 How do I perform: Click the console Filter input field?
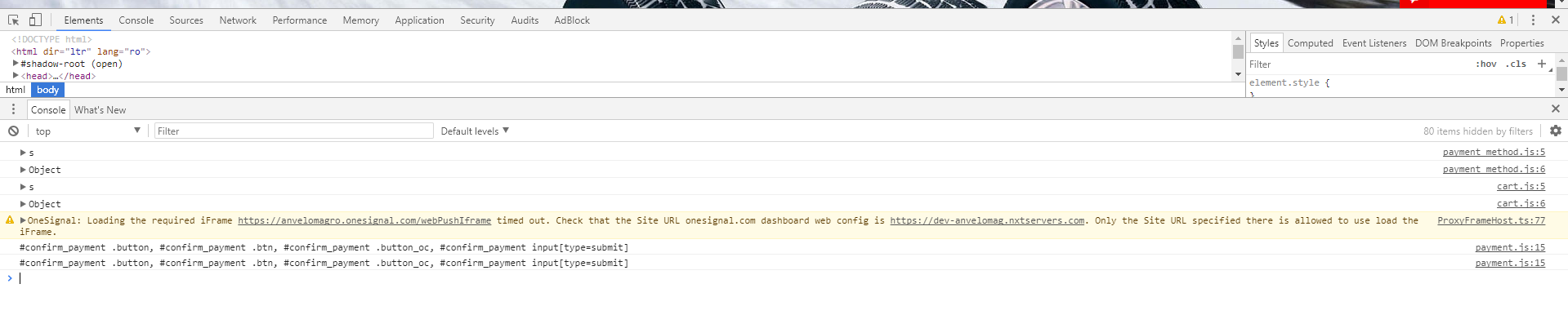(x=294, y=131)
